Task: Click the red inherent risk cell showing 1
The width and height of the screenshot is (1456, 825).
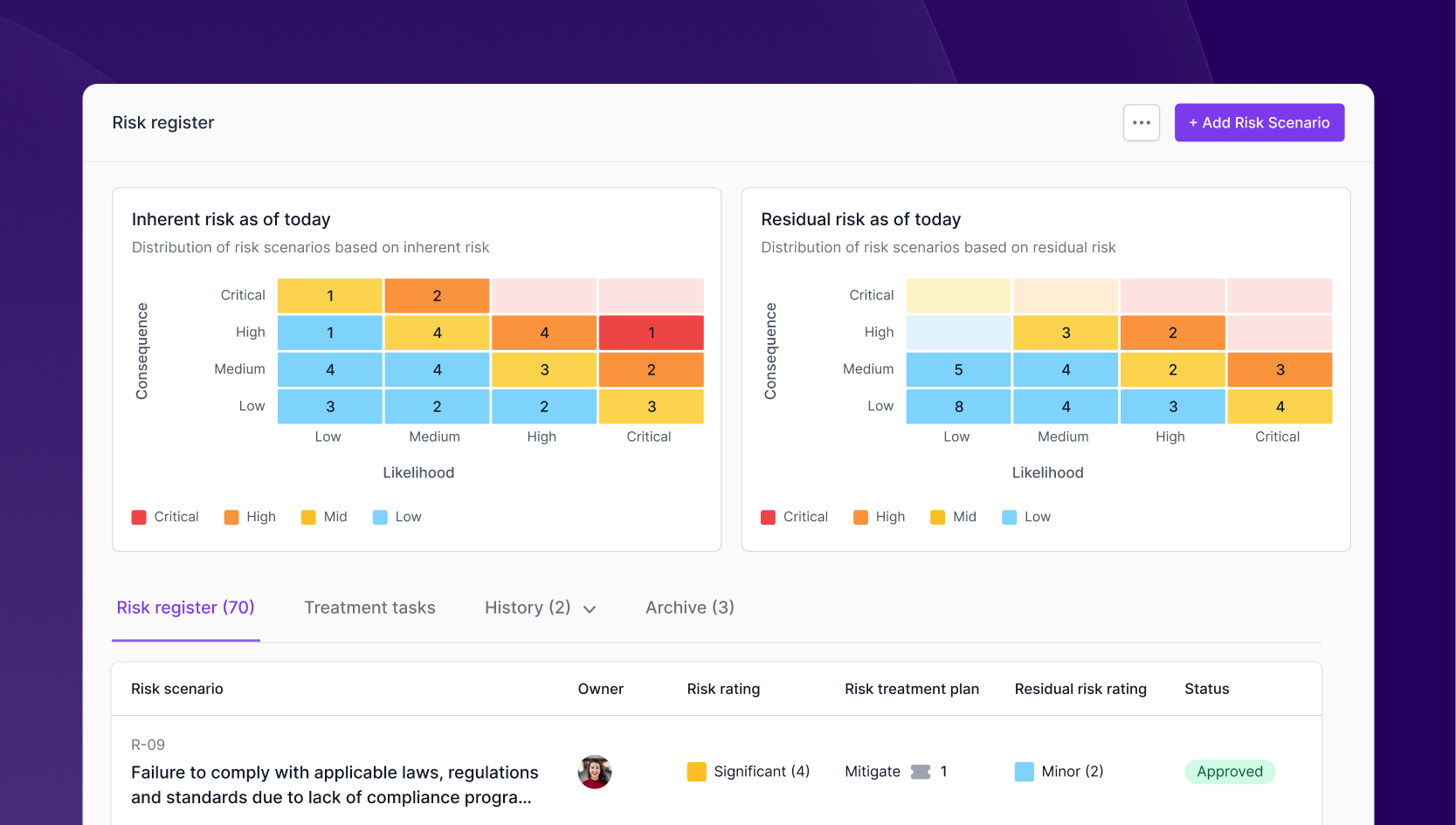Action: coord(651,333)
